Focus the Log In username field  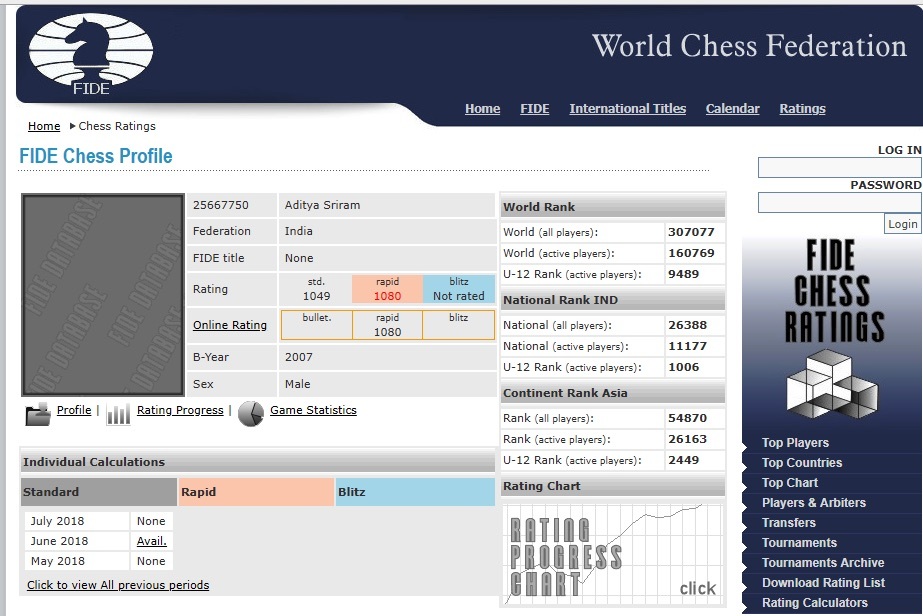click(x=839, y=168)
